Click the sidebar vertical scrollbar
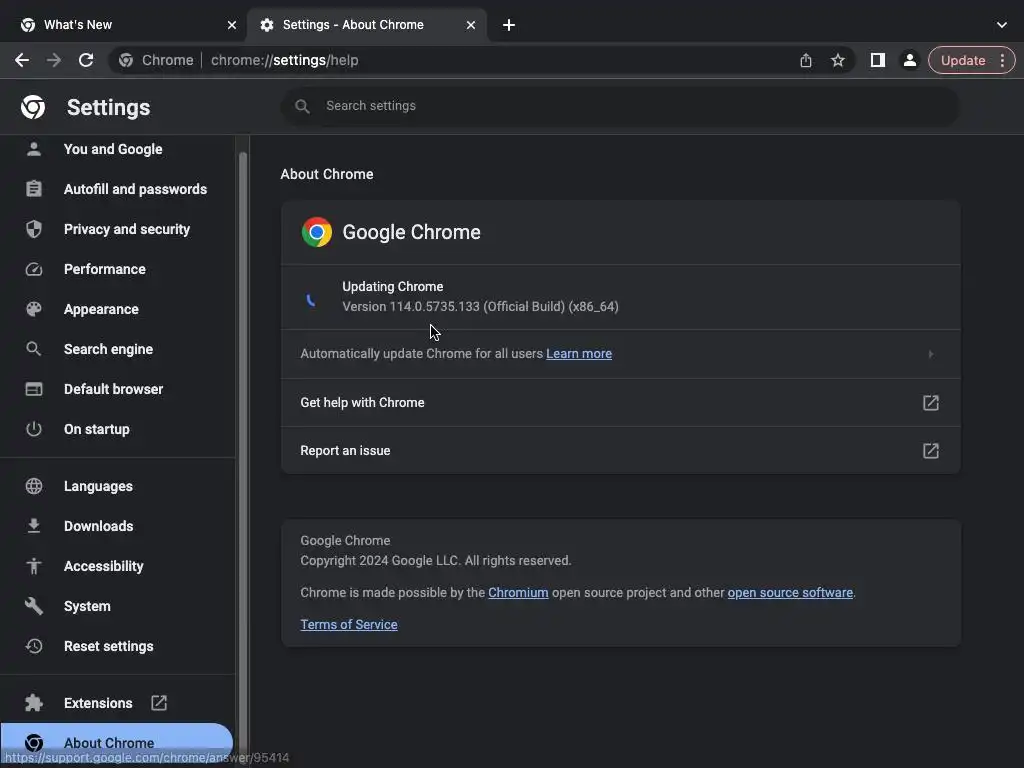1024x768 pixels. (242, 400)
